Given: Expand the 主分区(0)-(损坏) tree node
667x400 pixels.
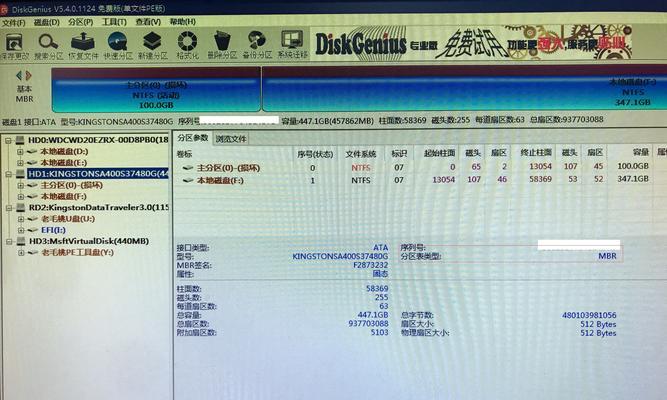Looking at the screenshot, I should 20,186.
